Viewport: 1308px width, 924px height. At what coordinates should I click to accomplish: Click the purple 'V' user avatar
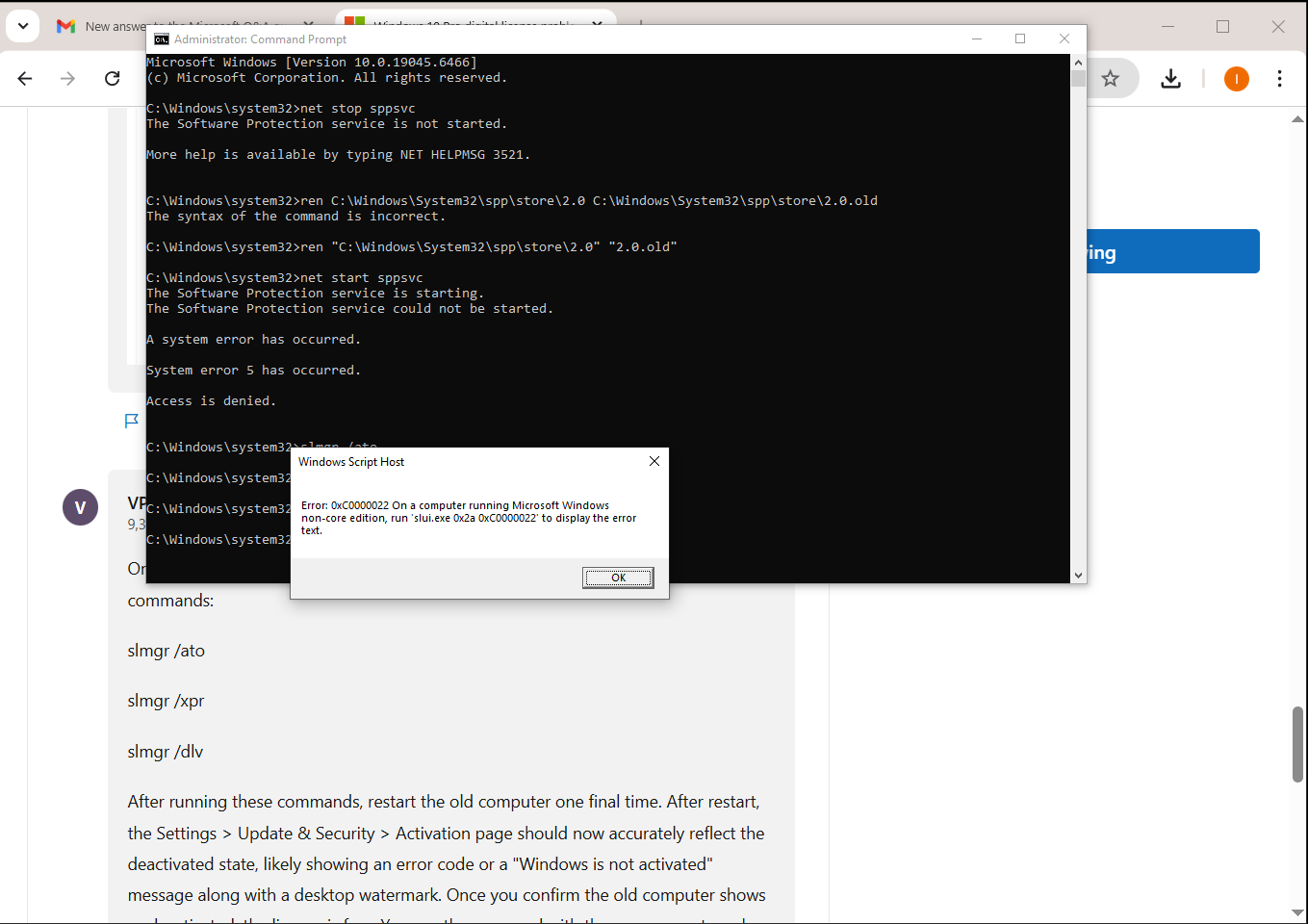(80, 507)
